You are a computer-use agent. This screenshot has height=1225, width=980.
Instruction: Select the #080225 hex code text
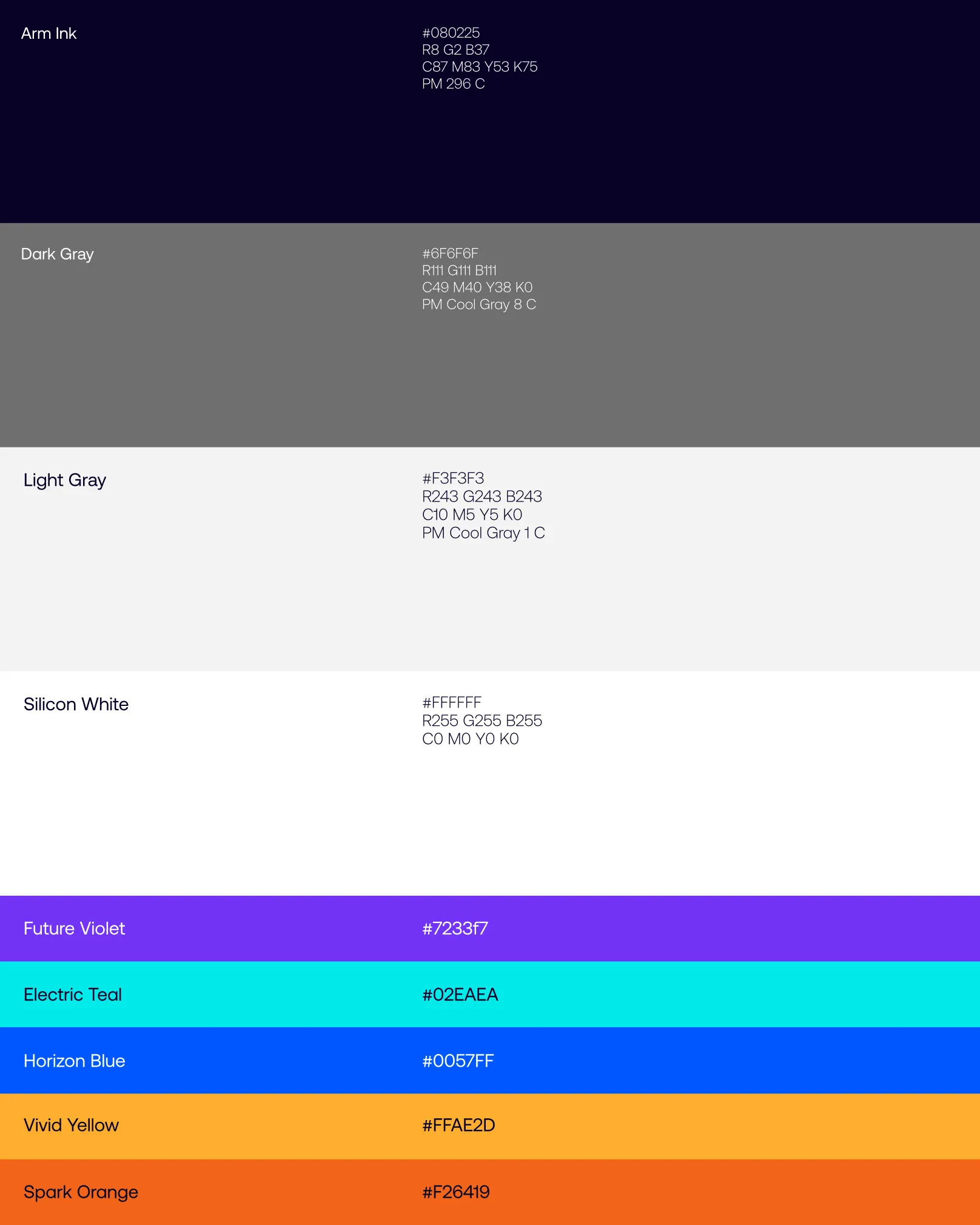451,33
